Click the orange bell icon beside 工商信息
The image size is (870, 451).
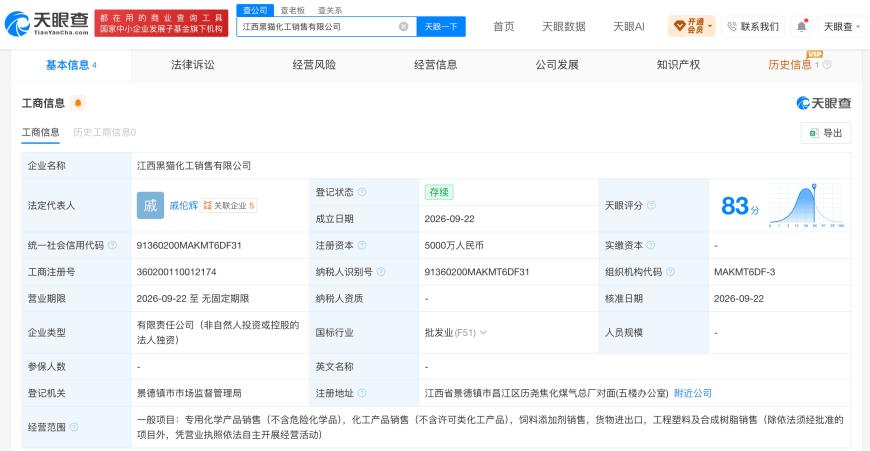click(x=78, y=103)
